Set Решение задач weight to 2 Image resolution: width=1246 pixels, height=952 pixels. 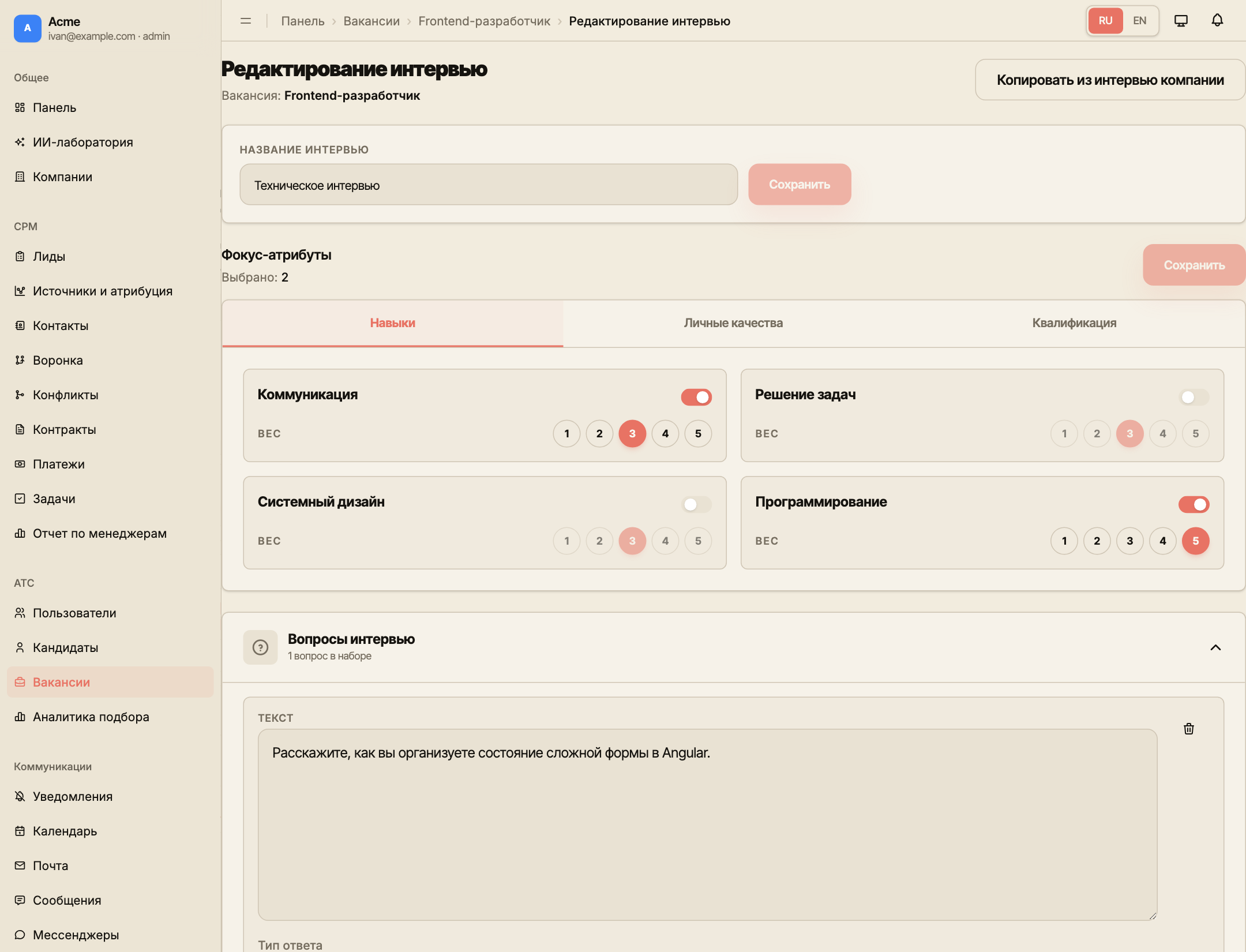click(1097, 434)
